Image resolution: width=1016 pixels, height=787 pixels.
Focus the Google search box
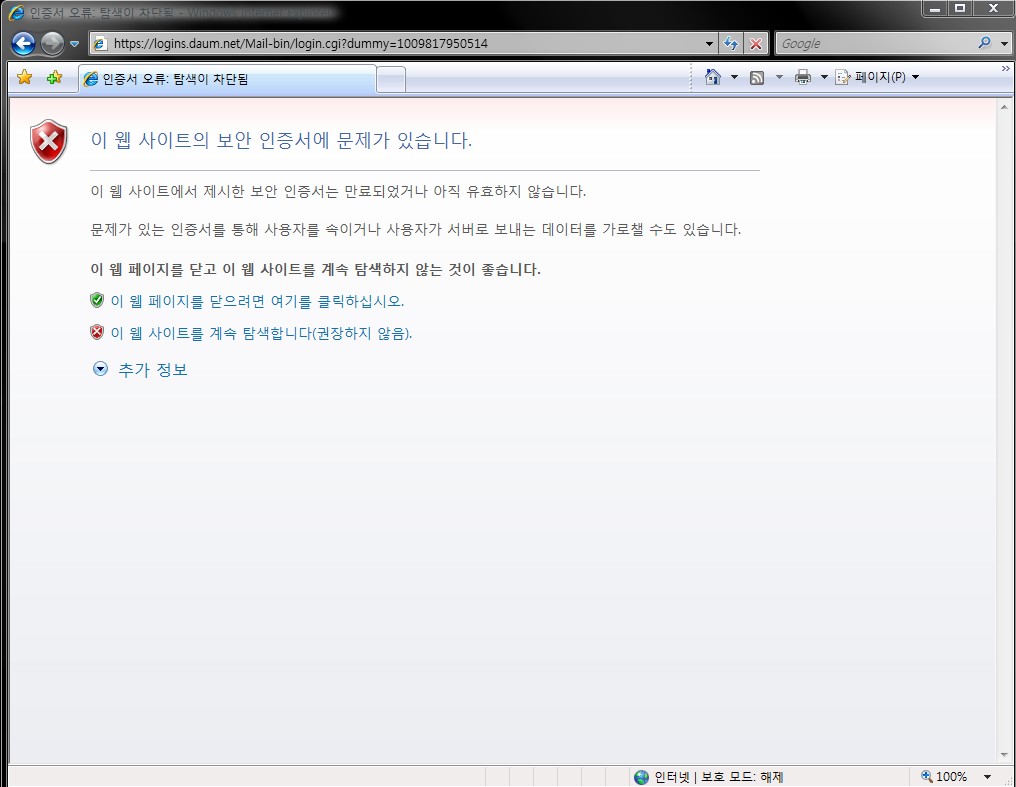tap(875, 43)
